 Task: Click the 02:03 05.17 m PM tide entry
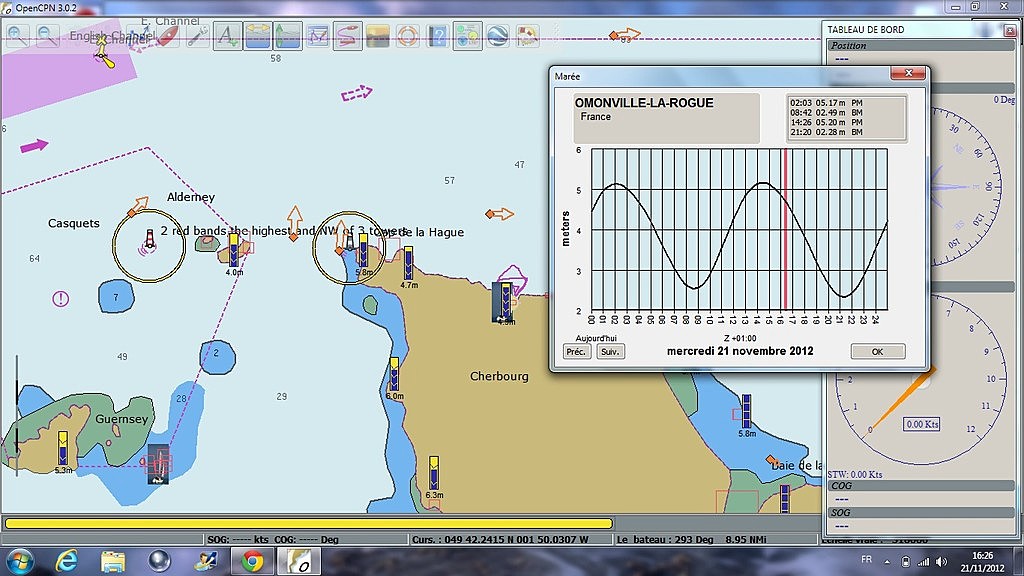point(826,103)
